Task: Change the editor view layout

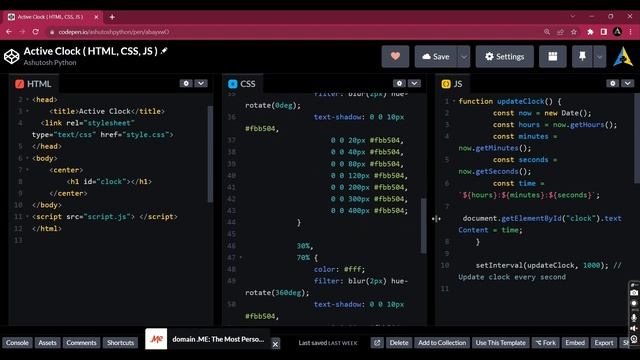Action: pyautogui.click(x=553, y=56)
